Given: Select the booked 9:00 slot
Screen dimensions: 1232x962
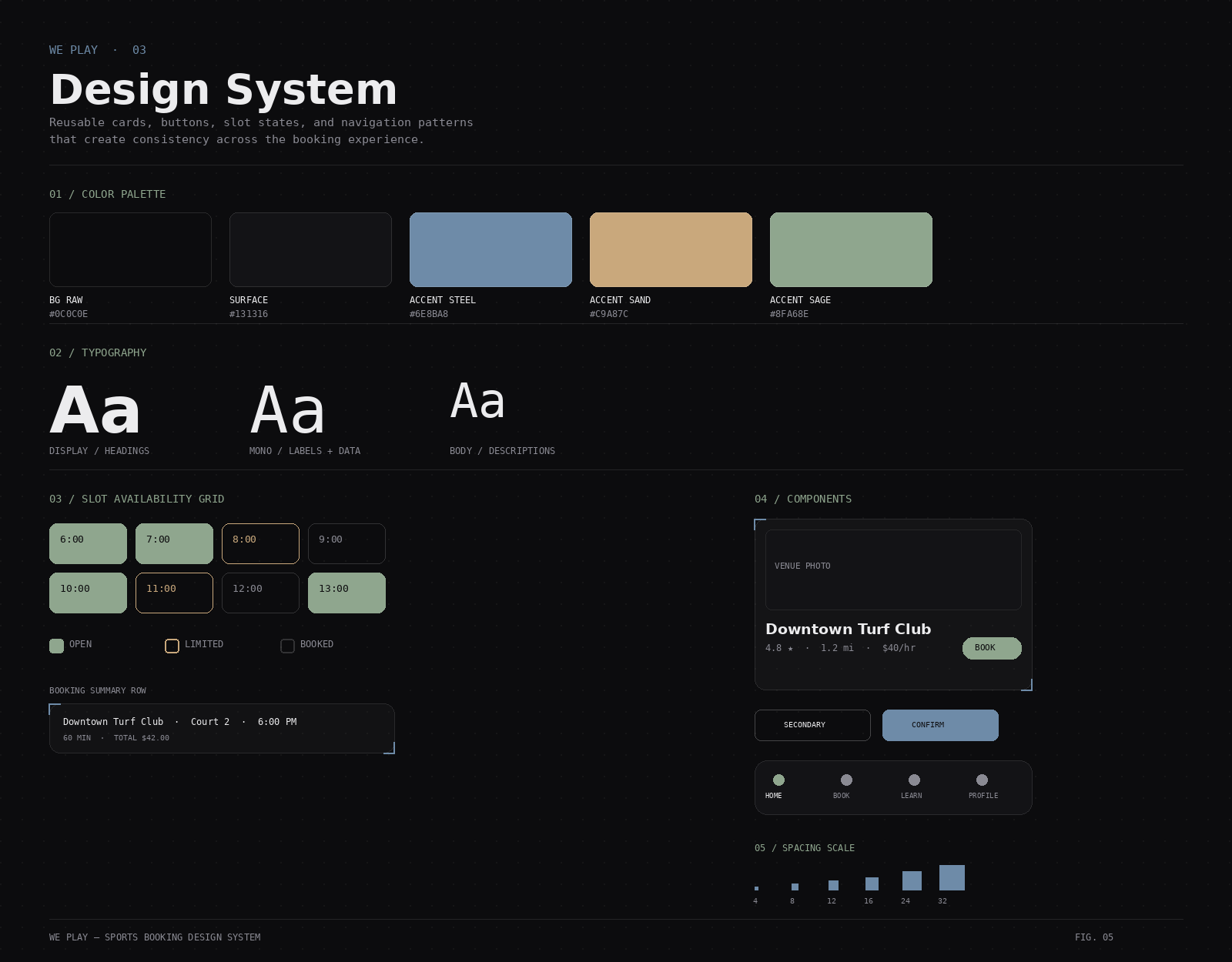Looking at the screenshot, I should [346, 543].
